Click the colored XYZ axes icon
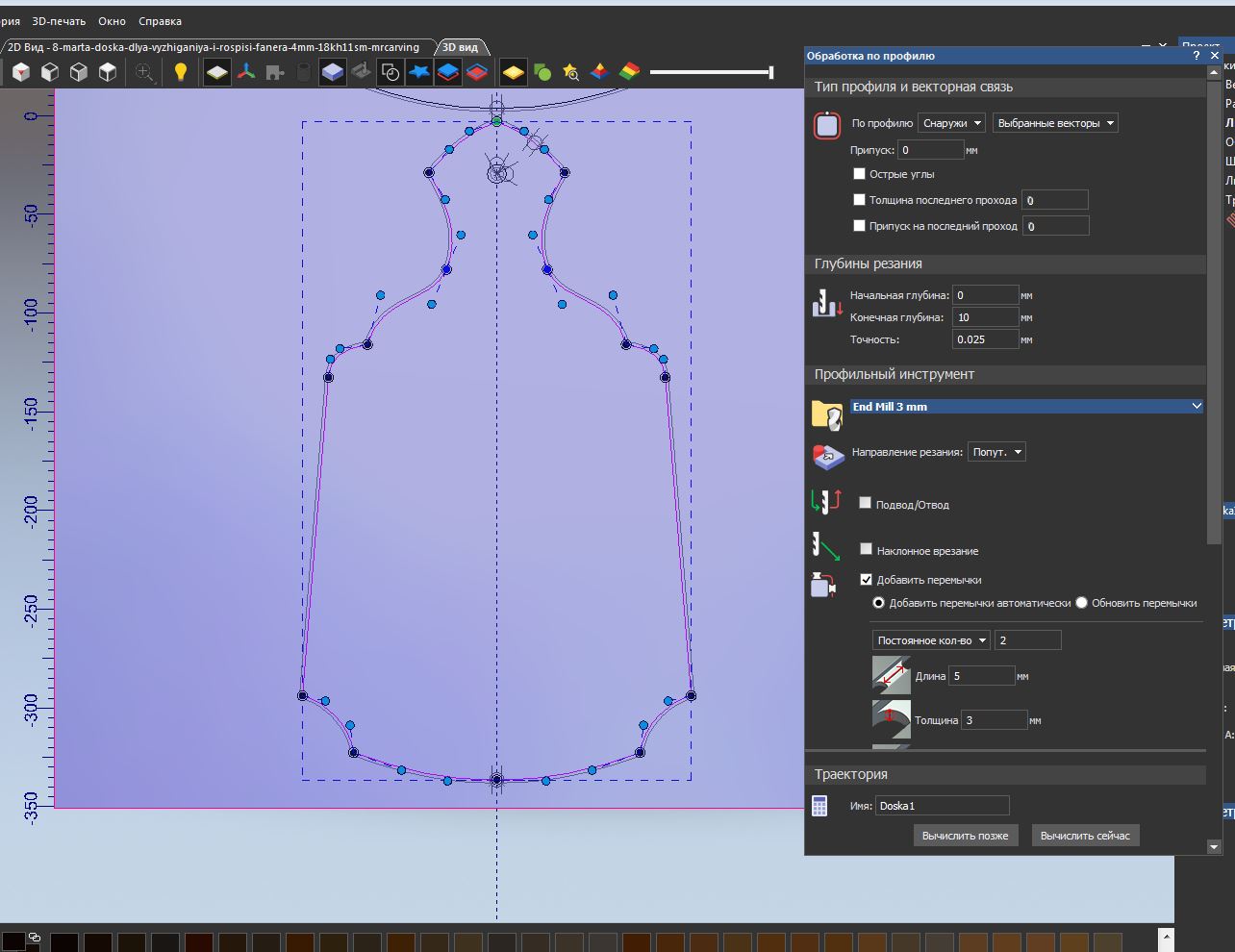The image size is (1235, 952). click(x=246, y=72)
